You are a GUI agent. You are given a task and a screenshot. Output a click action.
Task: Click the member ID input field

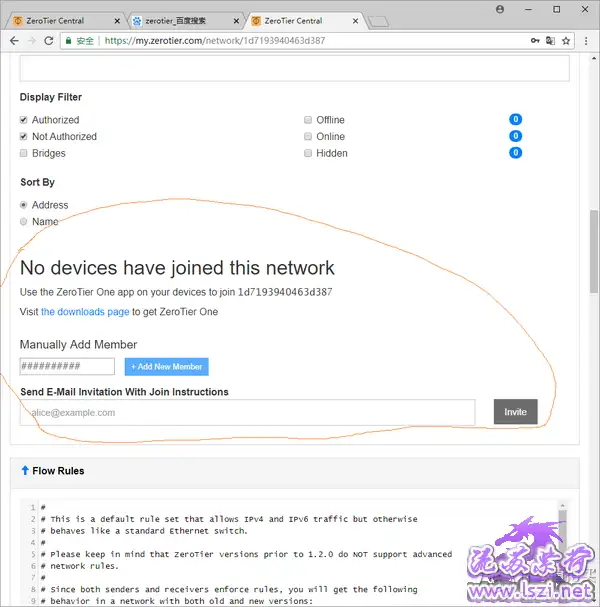67,366
